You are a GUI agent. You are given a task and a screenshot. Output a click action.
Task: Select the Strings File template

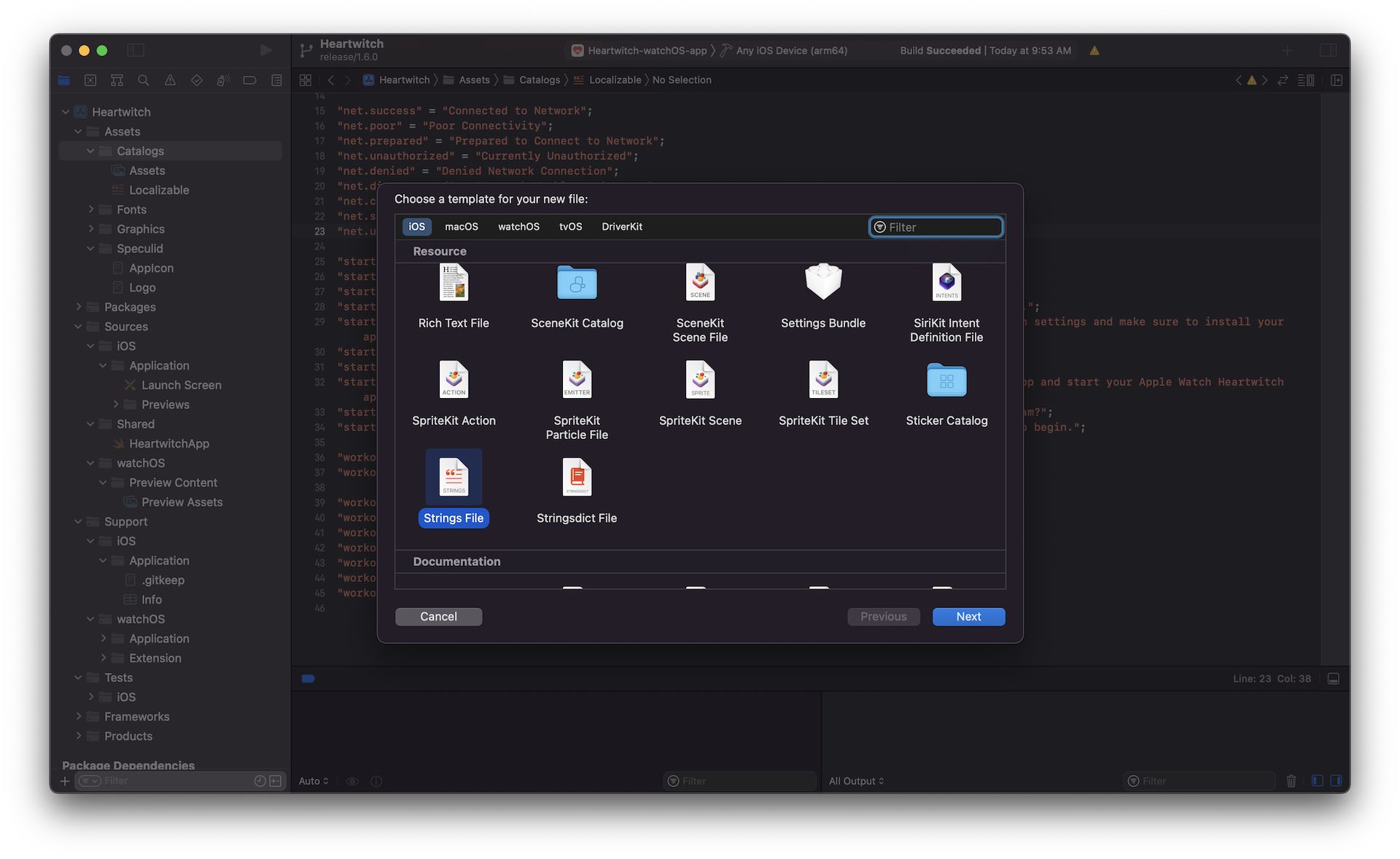[454, 488]
